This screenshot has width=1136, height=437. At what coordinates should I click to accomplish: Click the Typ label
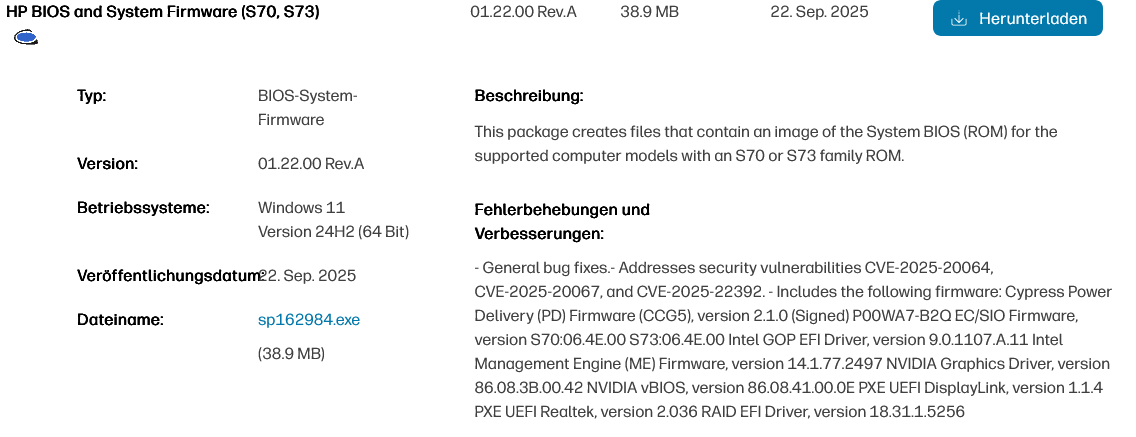(92, 97)
